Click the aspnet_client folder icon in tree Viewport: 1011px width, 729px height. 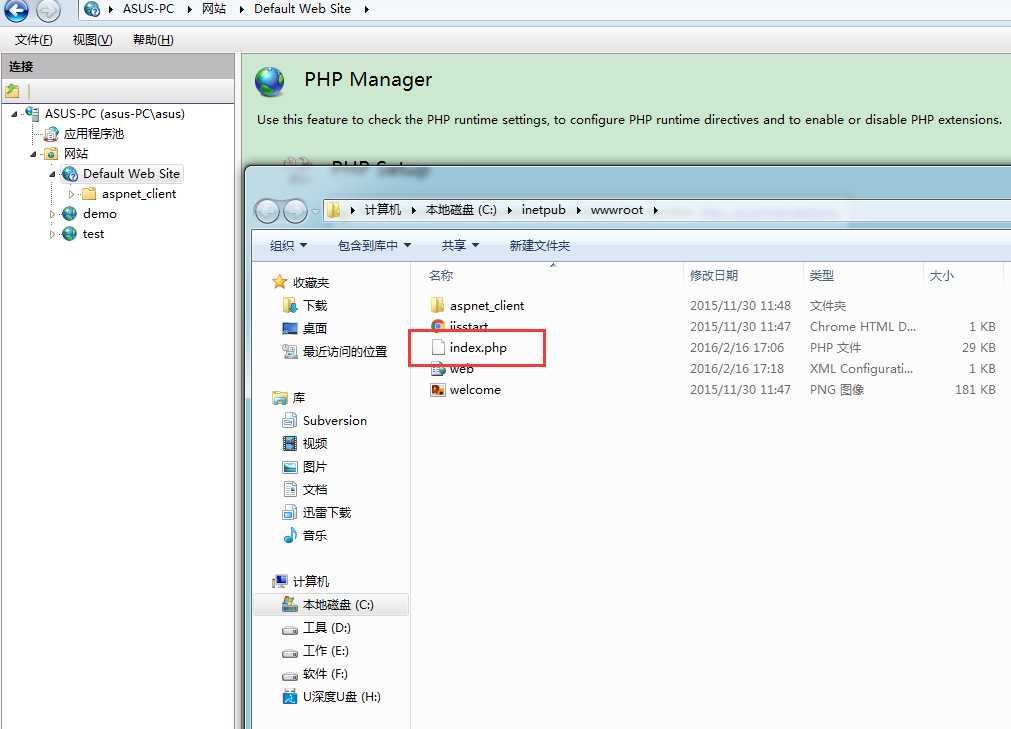[89, 194]
